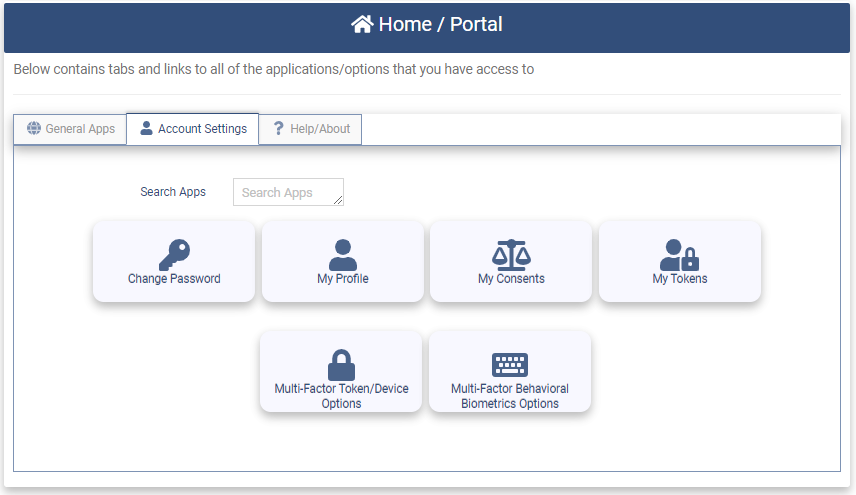Click the padlock icon for Multi-Factor Token/Device
Viewport: 856px width, 495px height.
[x=342, y=364]
